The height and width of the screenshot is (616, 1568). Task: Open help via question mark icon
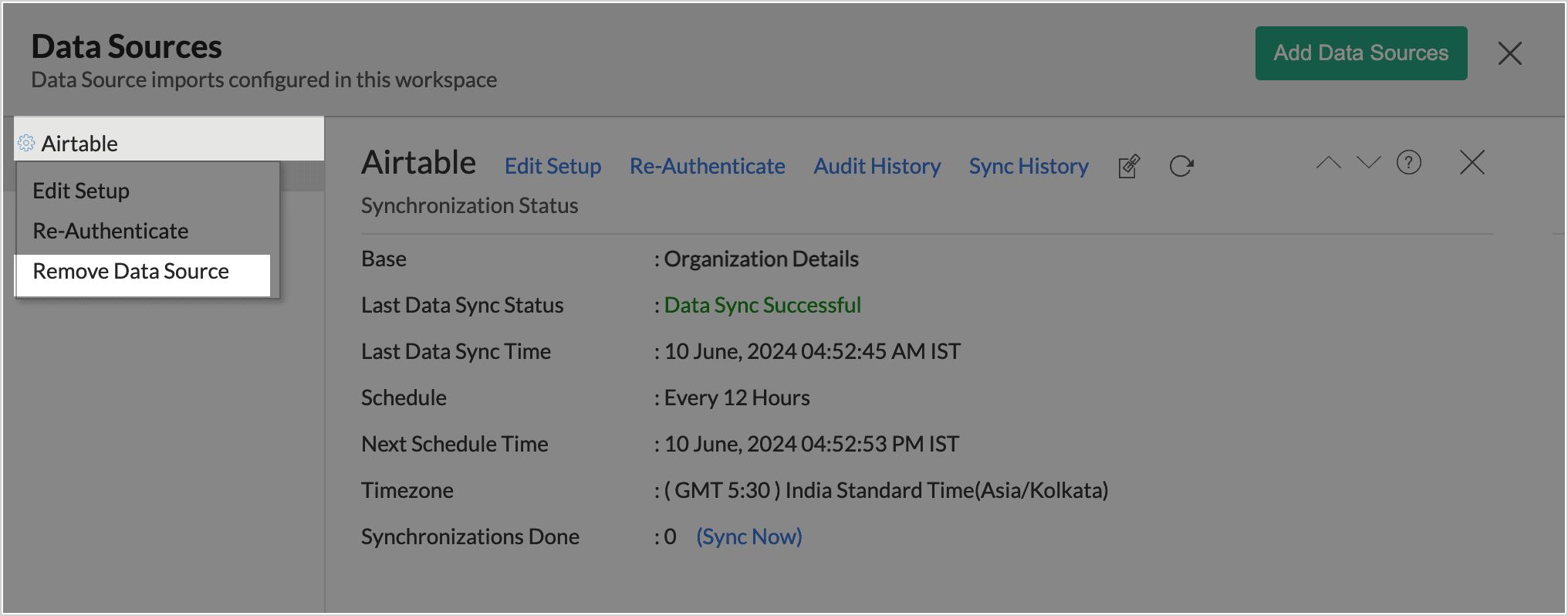(1409, 162)
